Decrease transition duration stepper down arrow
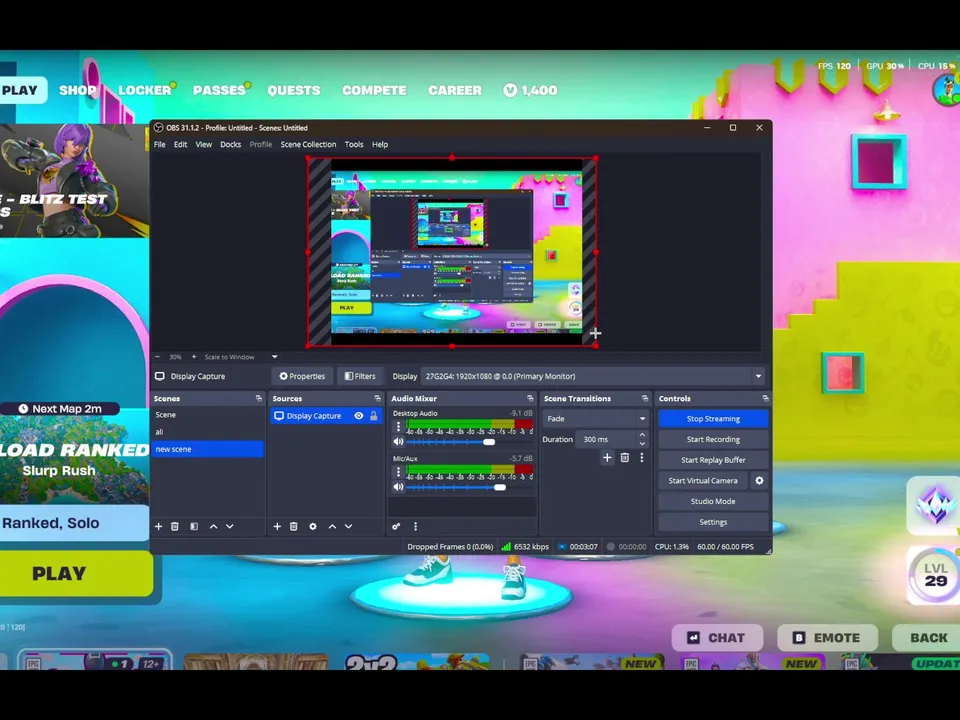960x720 pixels. pos(642,443)
